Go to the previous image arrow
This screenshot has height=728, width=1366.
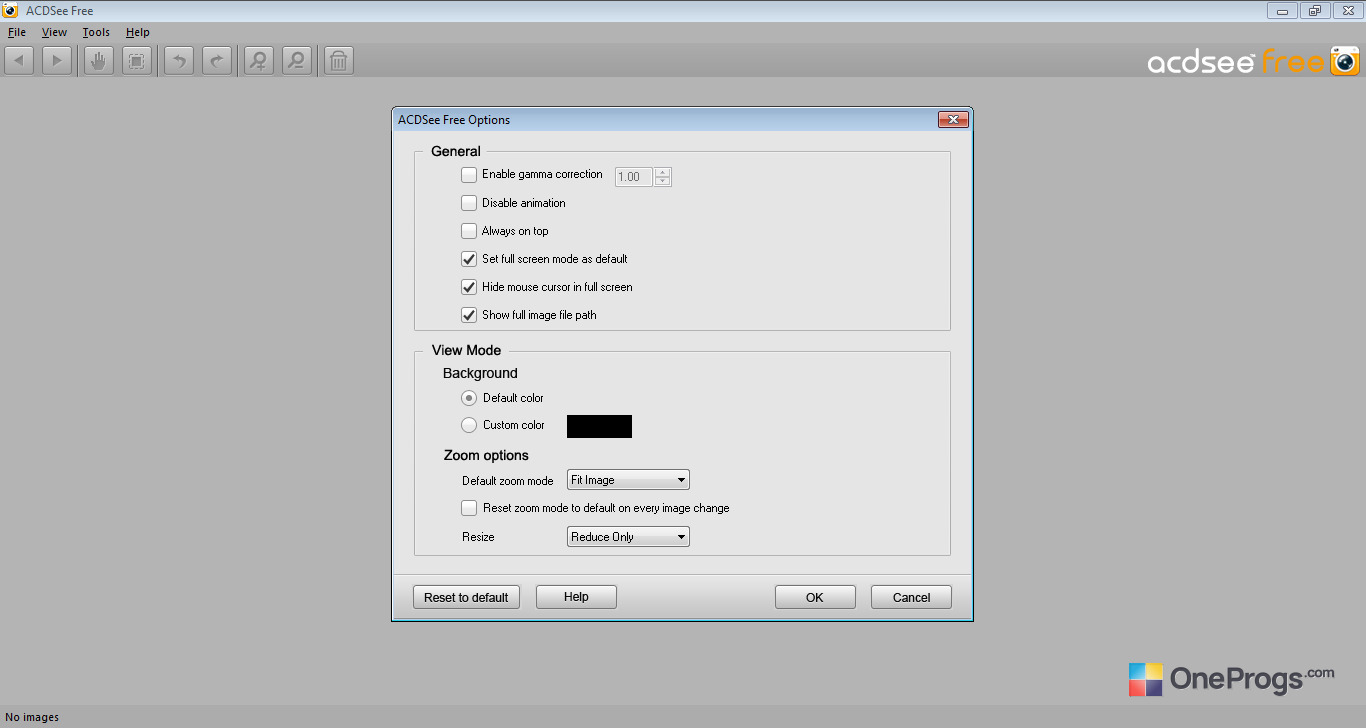coord(19,61)
